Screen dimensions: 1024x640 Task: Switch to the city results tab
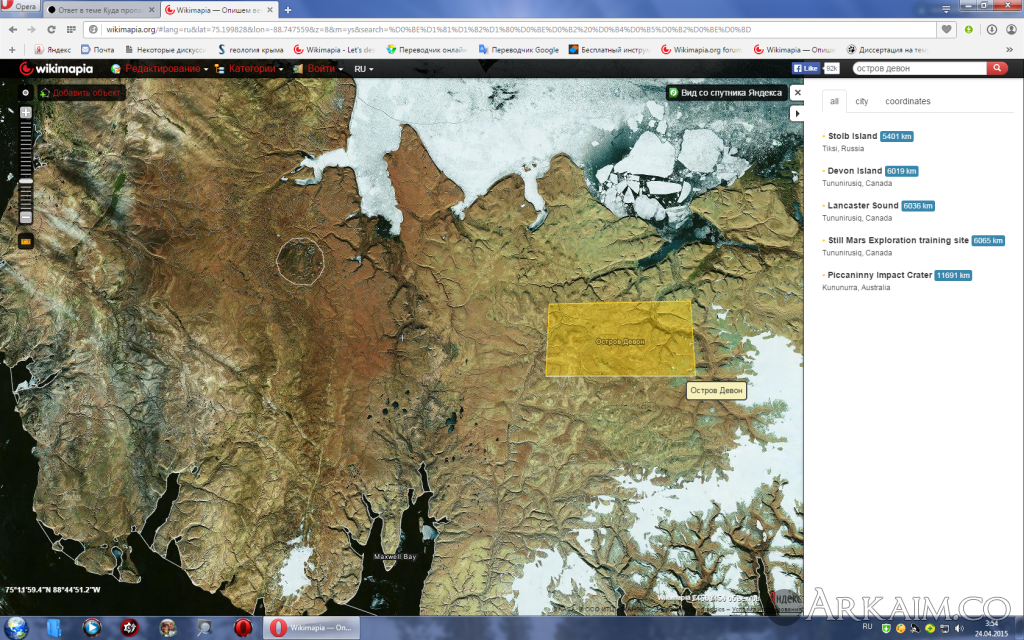click(861, 101)
